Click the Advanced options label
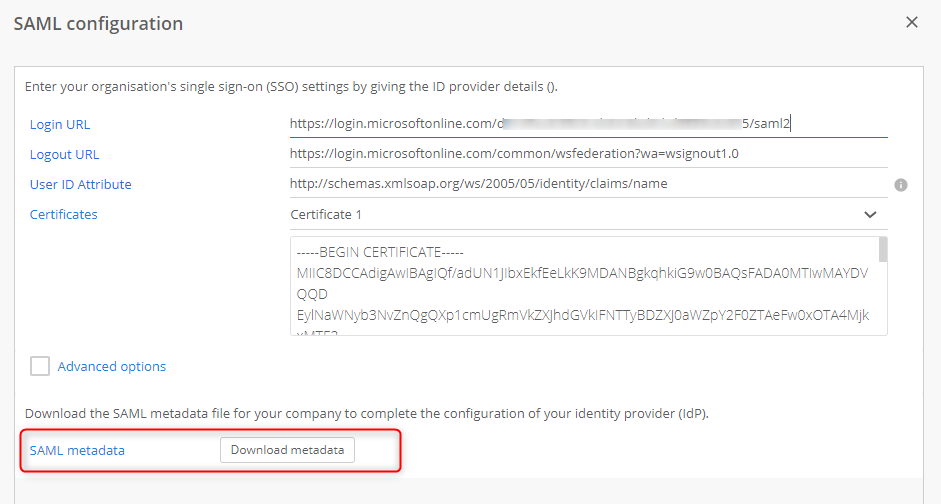 pyautogui.click(x=112, y=366)
